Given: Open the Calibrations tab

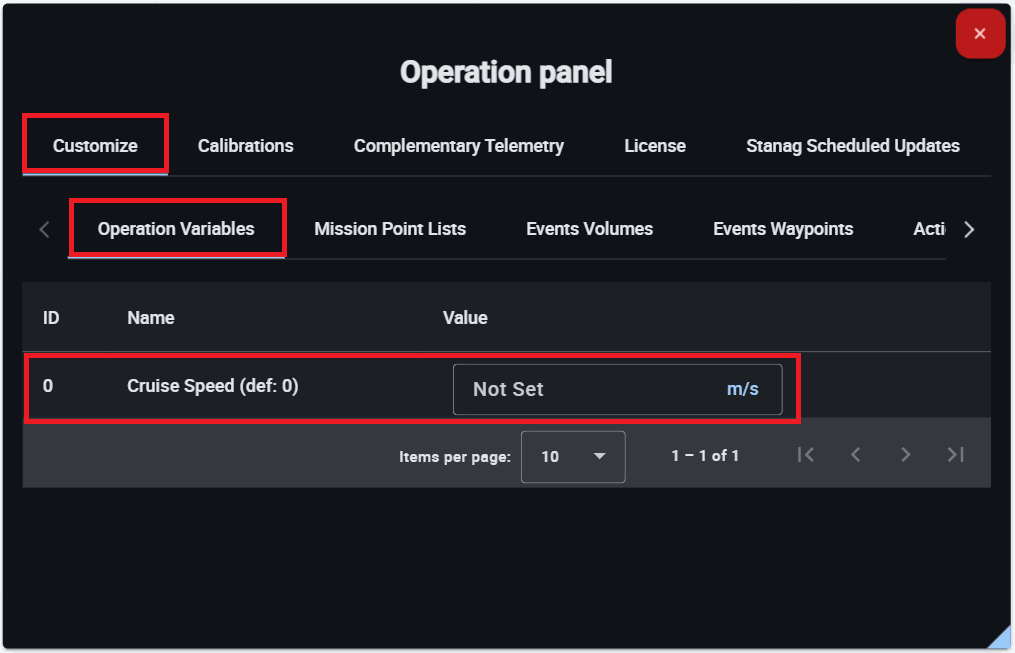Looking at the screenshot, I should click(x=245, y=146).
